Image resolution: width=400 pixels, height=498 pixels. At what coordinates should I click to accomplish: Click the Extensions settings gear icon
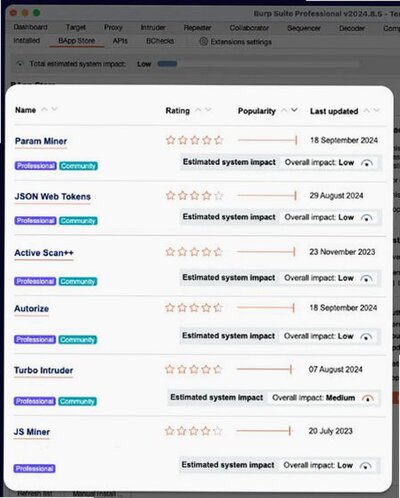pyautogui.click(x=203, y=42)
